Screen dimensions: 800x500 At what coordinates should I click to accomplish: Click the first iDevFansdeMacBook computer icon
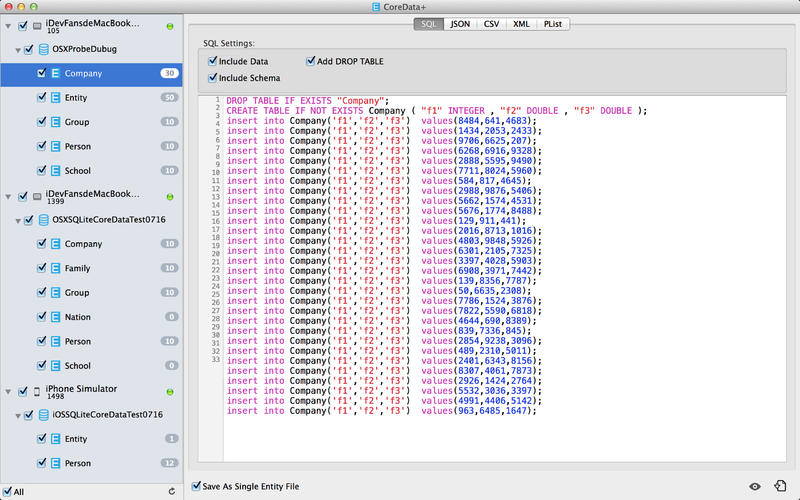coord(37,26)
